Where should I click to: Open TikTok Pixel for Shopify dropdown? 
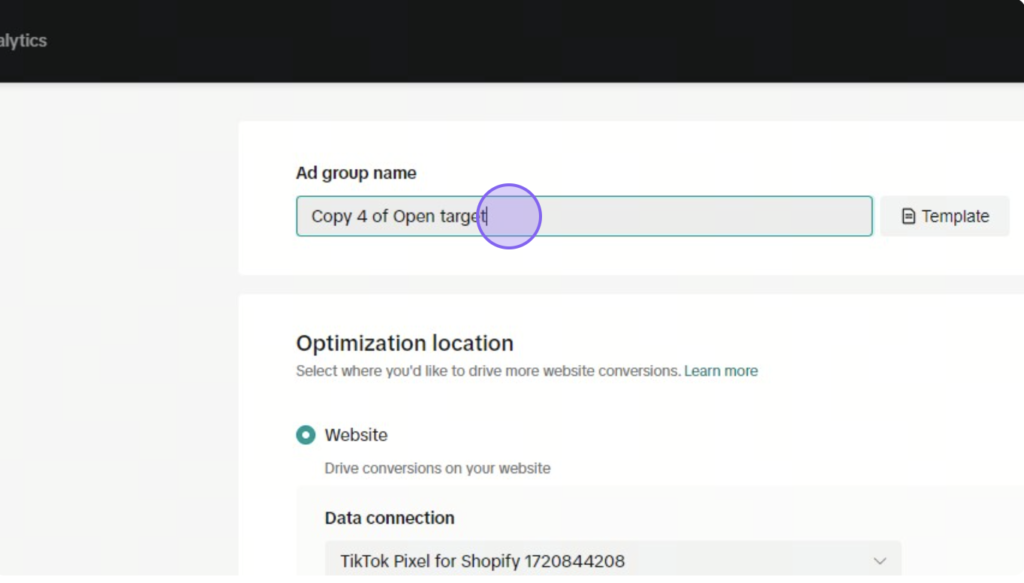(x=613, y=560)
